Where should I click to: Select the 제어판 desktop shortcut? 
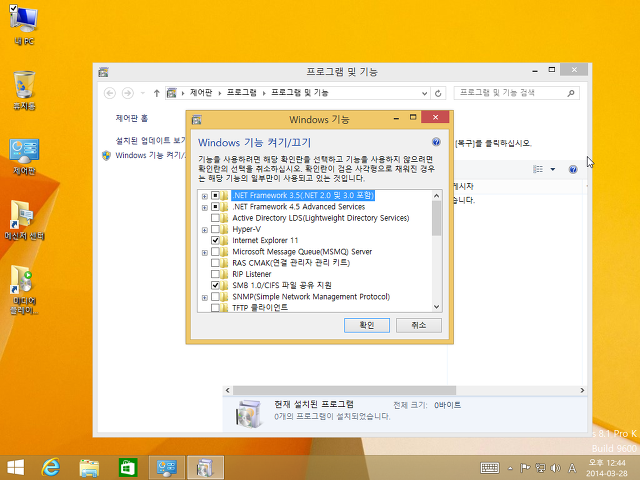click(24, 156)
